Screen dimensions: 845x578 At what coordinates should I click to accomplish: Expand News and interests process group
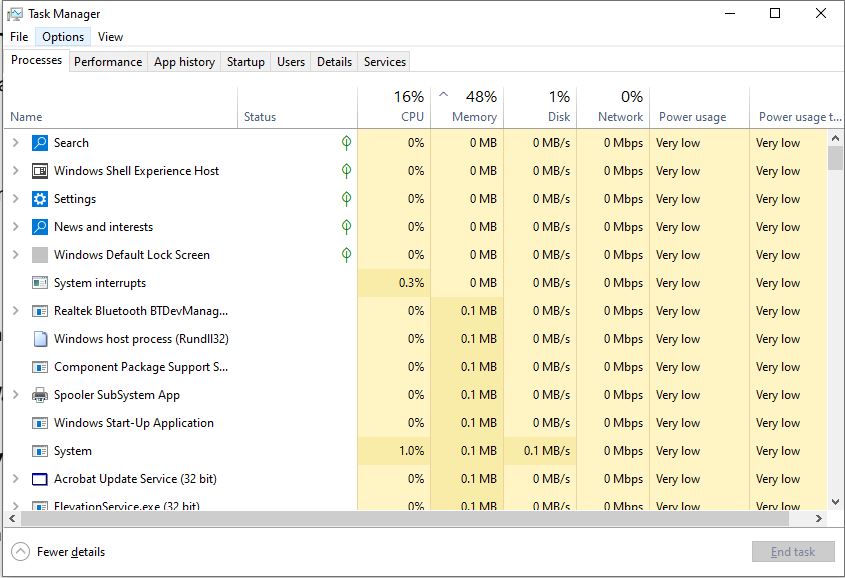(x=16, y=227)
